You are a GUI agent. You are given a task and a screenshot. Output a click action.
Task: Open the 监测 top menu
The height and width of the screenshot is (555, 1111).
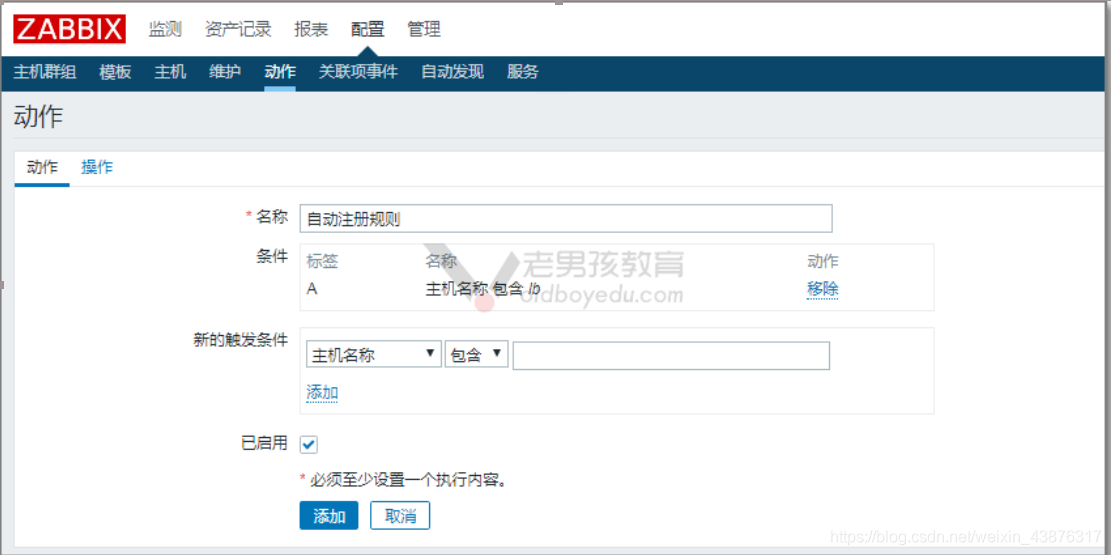165,29
